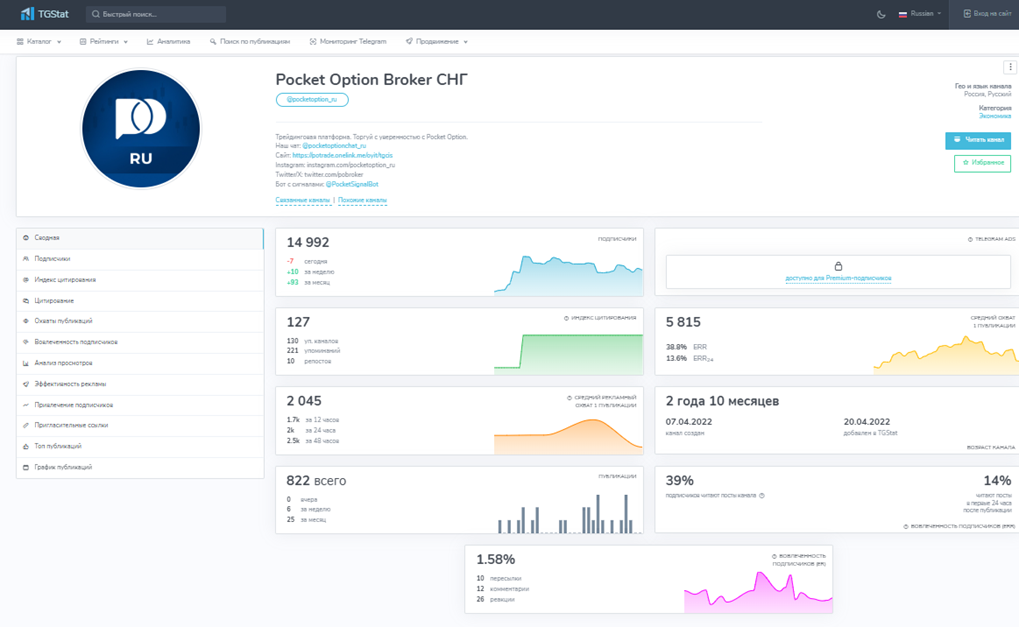Open 'Аналитика' in the navigation bar
The height and width of the screenshot is (627, 1019).
pyautogui.click(x=168, y=42)
